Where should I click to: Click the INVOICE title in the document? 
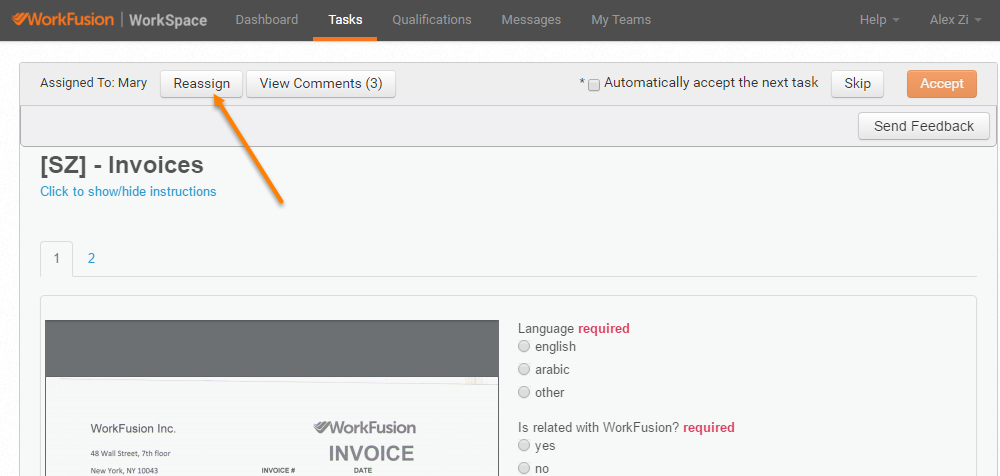(x=371, y=454)
